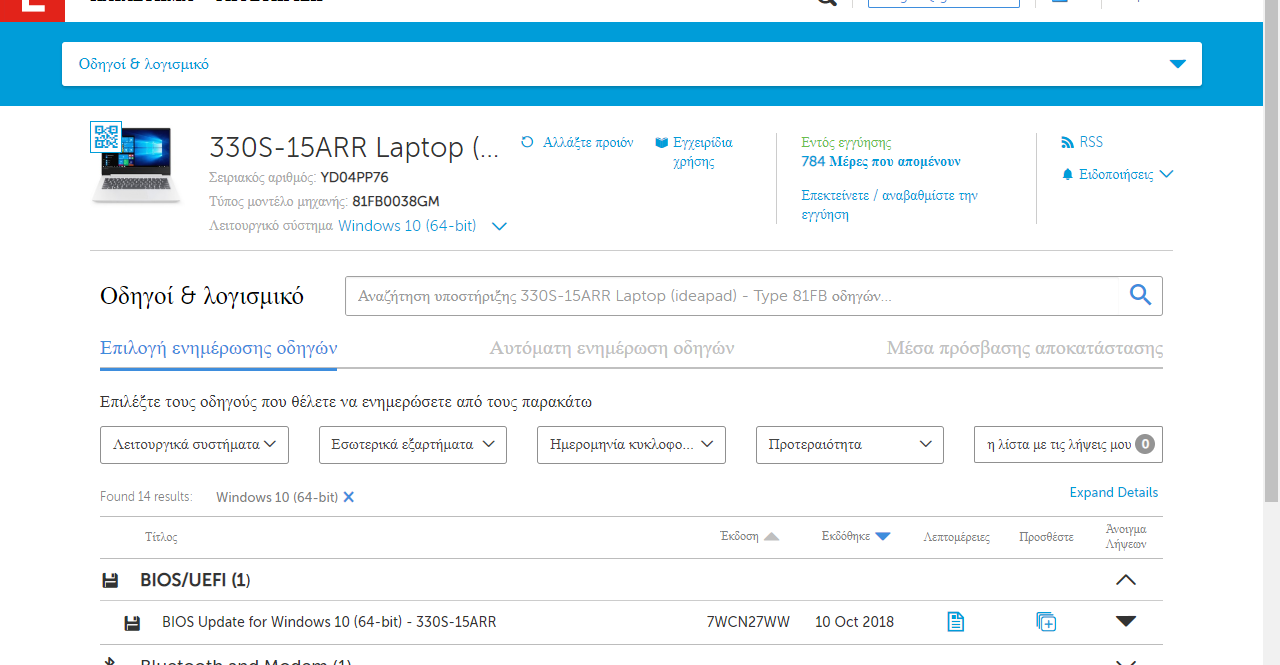
Task: Open Ημερομηνία κυκλοφορίας filter dropdown
Action: [x=631, y=445]
